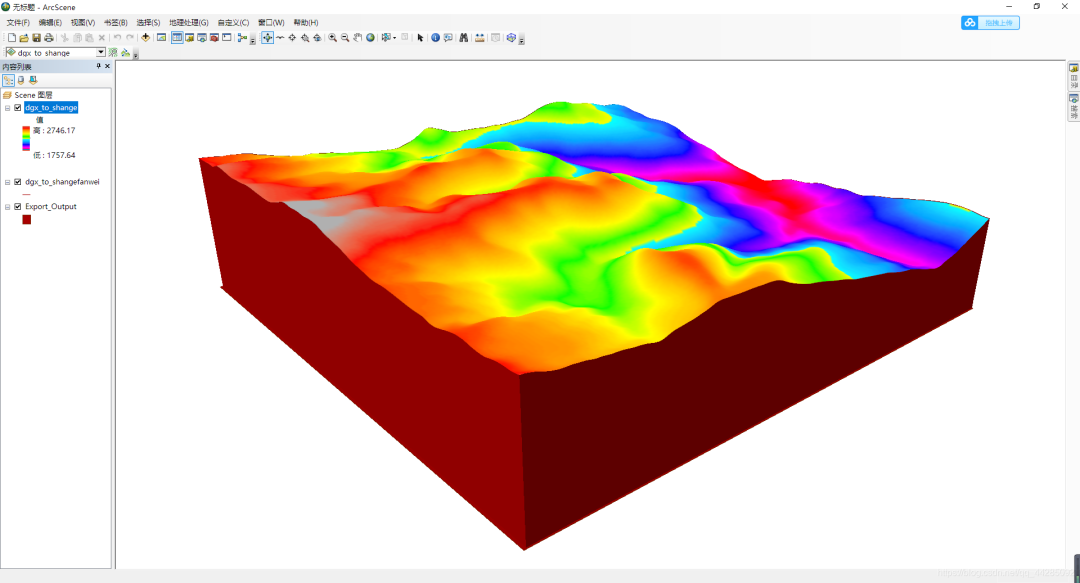1080x583 pixels.
Task: Open the Standard toolbar options dropdown arrow
Action: [253, 41]
